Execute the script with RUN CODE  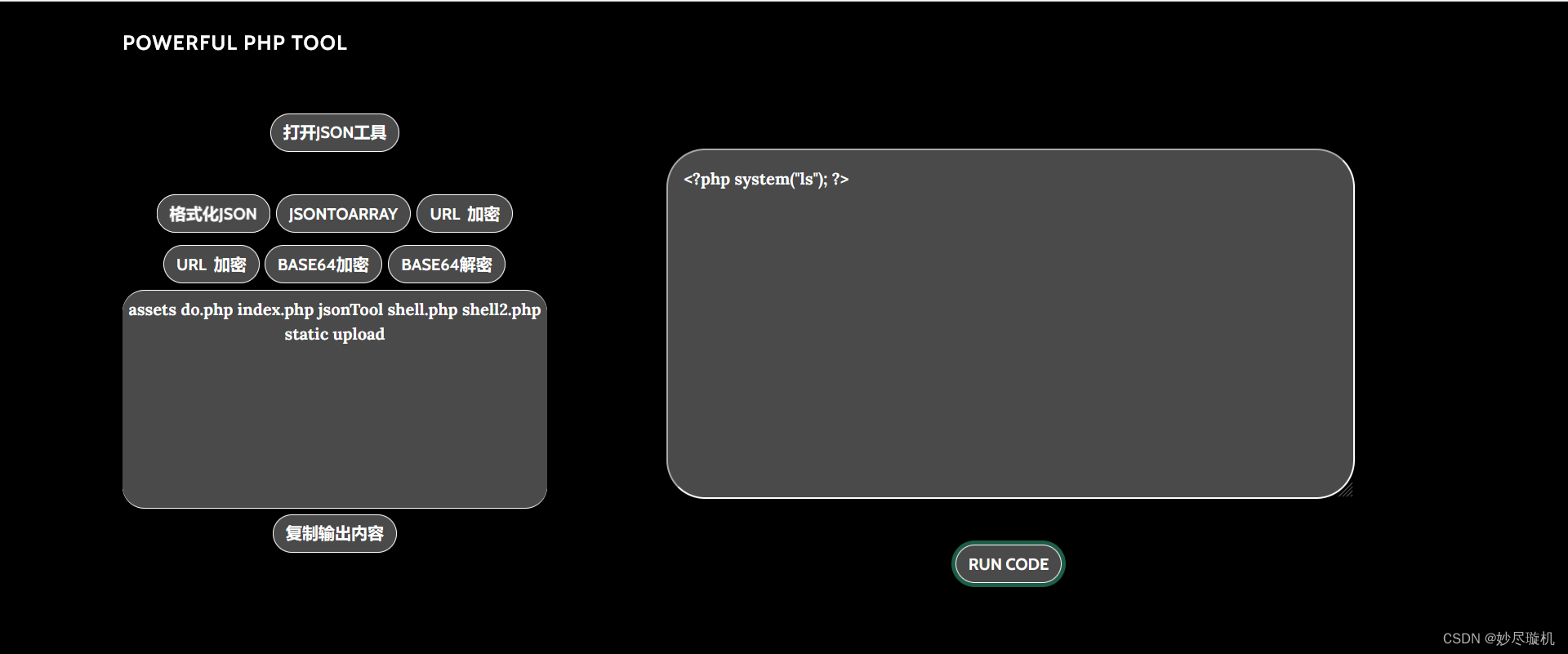(1009, 564)
